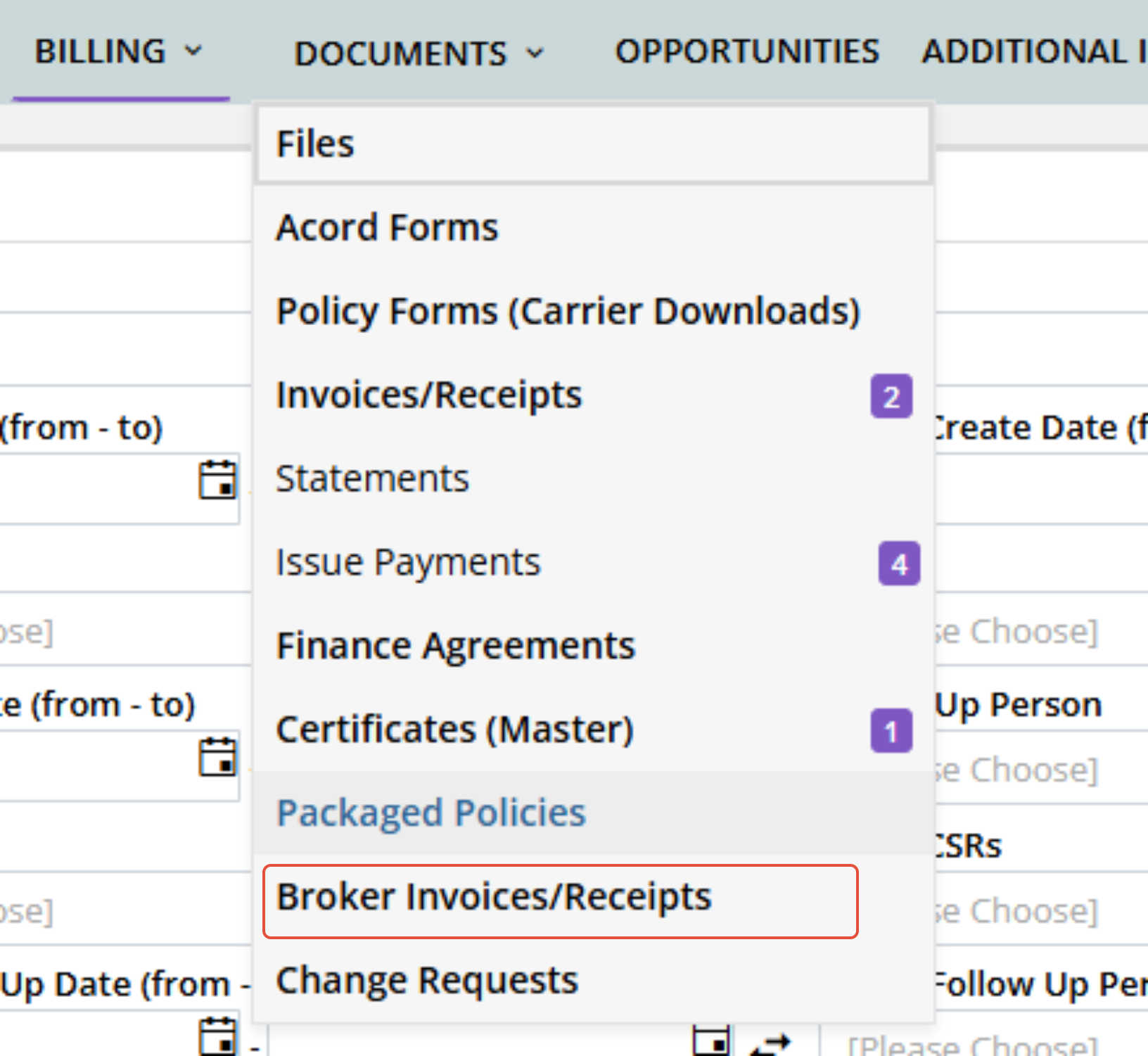
Task: Open the highlighted Packaged Policies link
Action: pyautogui.click(x=431, y=813)
